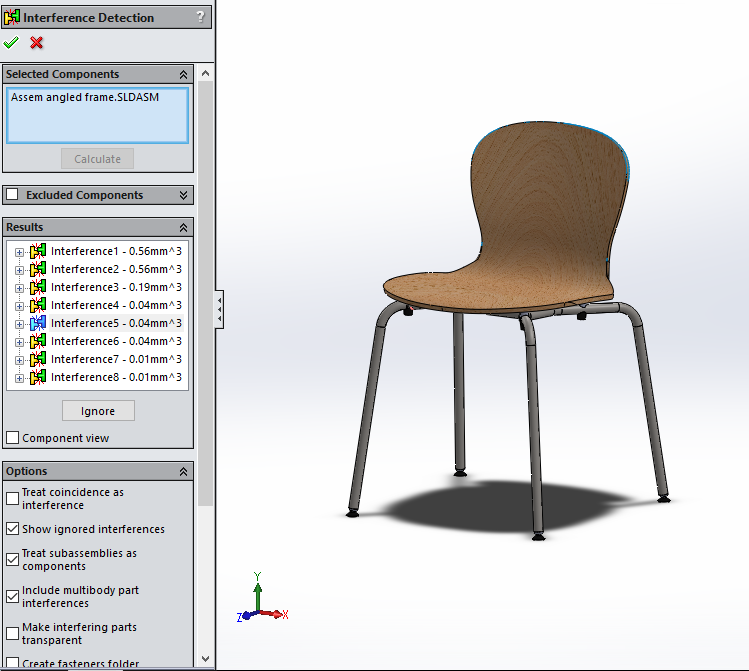Select Interference5 - 0.04mm^3 result row
The height and width of the screenshot is (671, 749).
116,323
